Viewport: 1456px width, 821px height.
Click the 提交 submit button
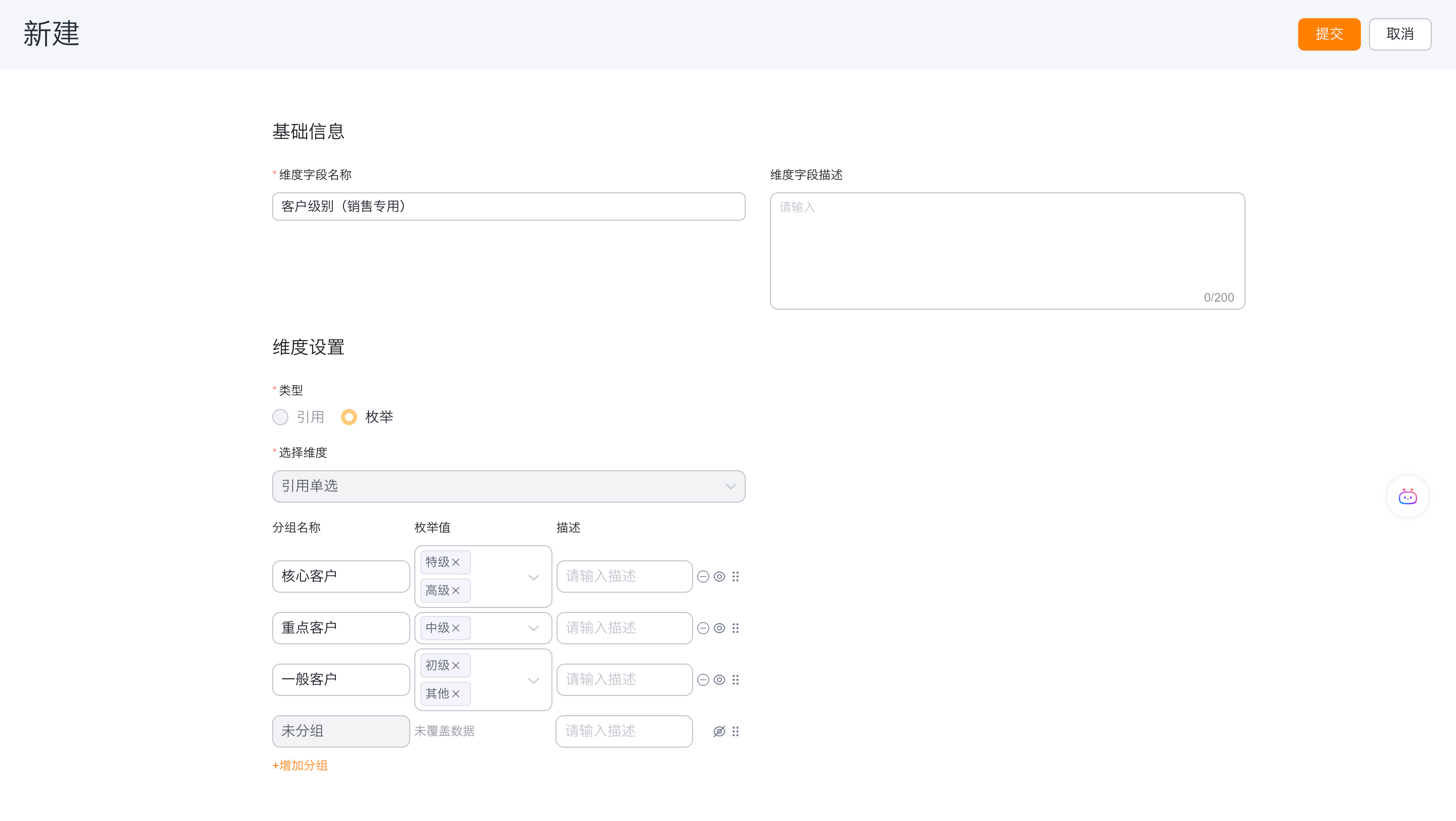click(1329, 34)
